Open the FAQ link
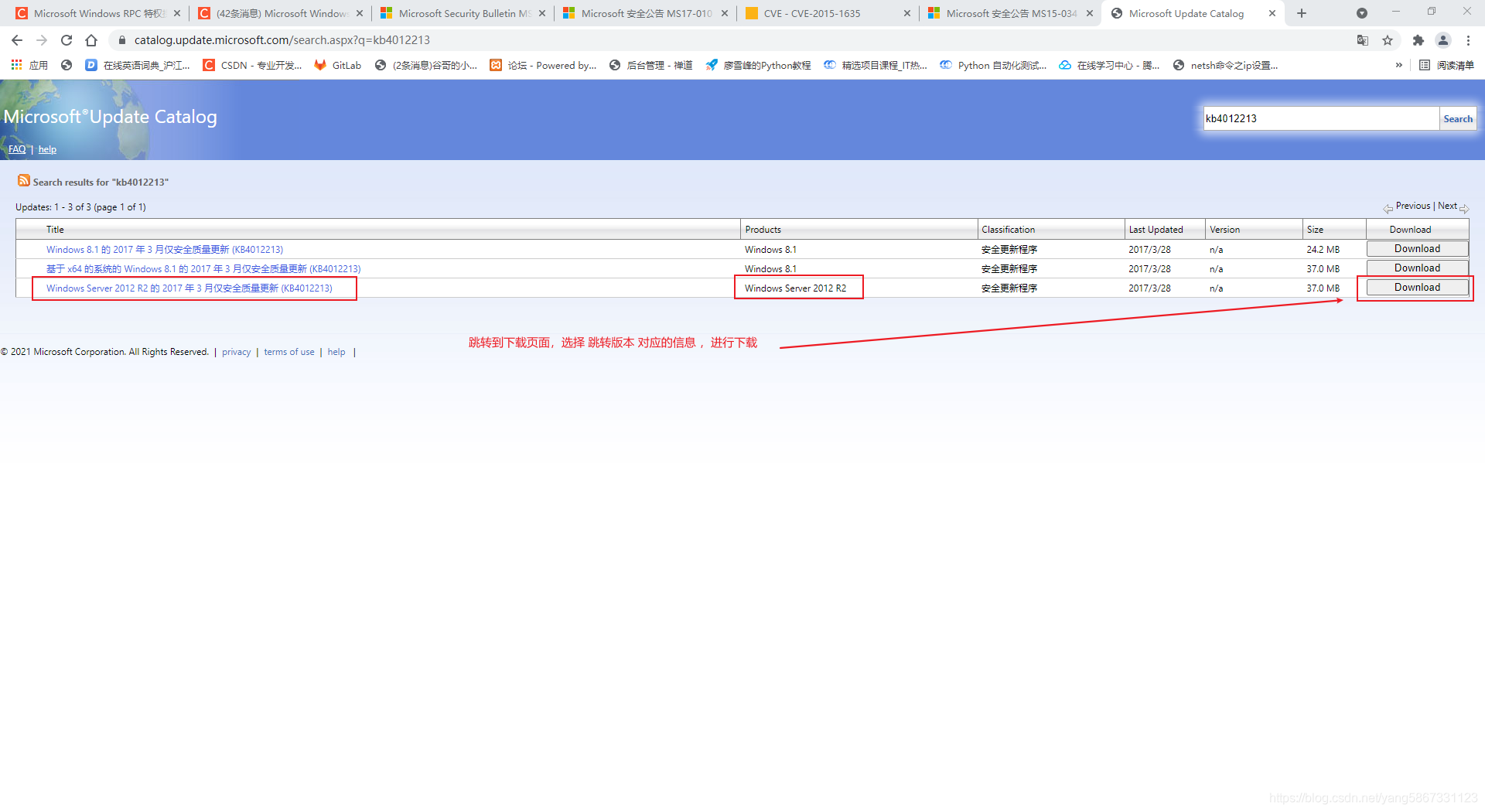The height and width of the screenshot is (812, 1485). click(x=16, y=148)
